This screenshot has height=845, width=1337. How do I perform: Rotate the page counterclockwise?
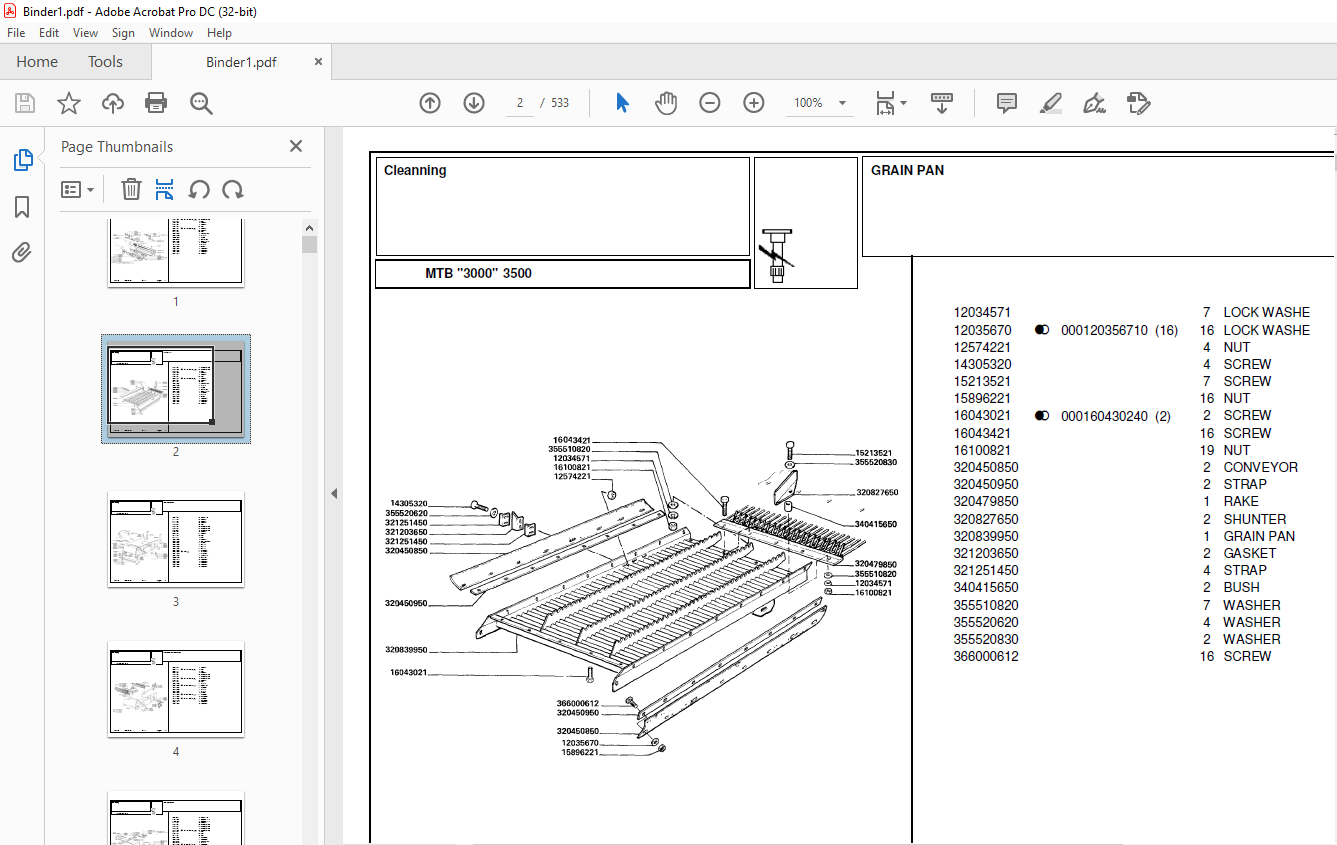click(199, 189)
